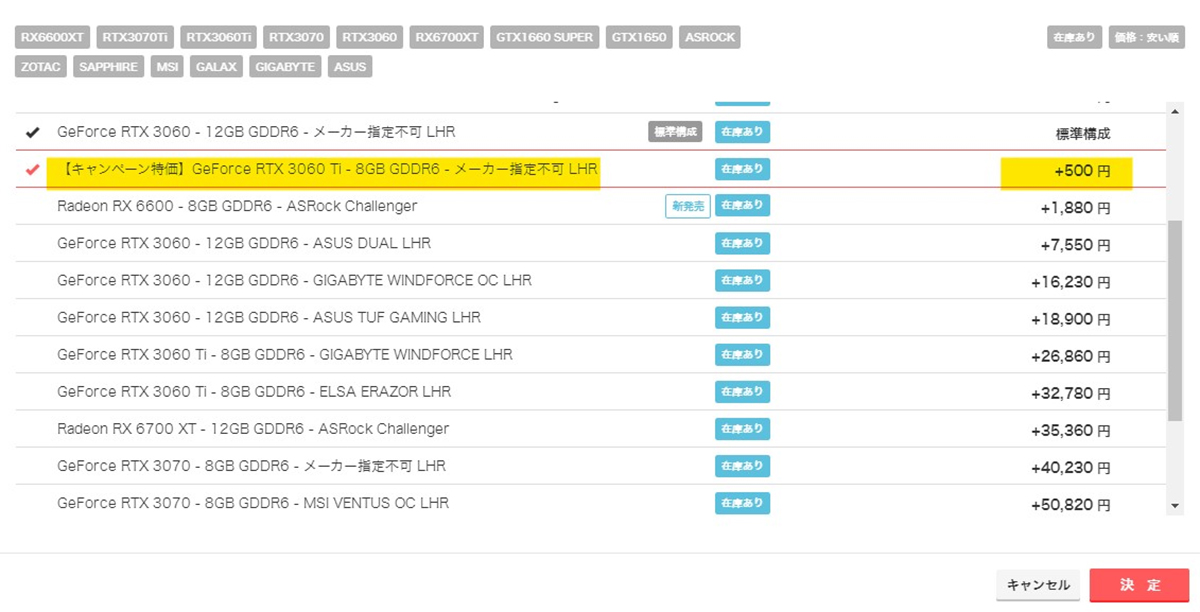Filter by GTX1660 SUPER tag
This screenshot has width=1200, height=612.
[545, 37]
